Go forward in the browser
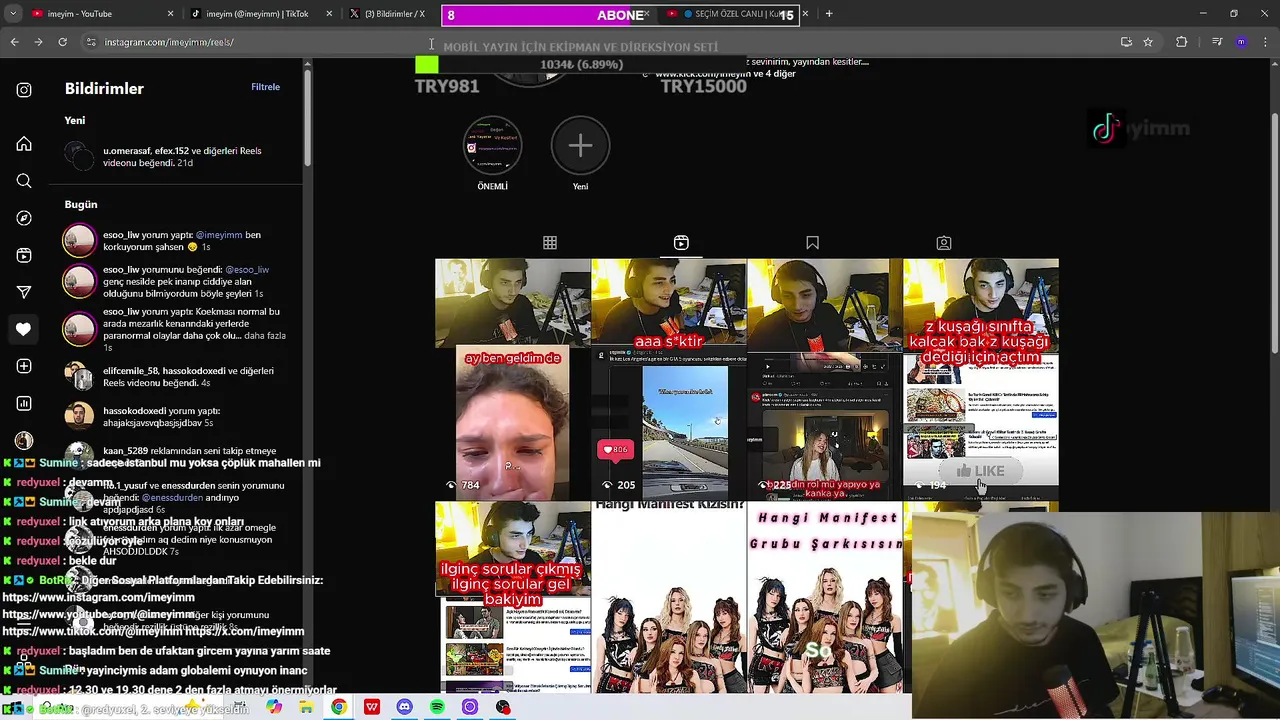The width and height of the screenshot is (1280, 720). 38,42
